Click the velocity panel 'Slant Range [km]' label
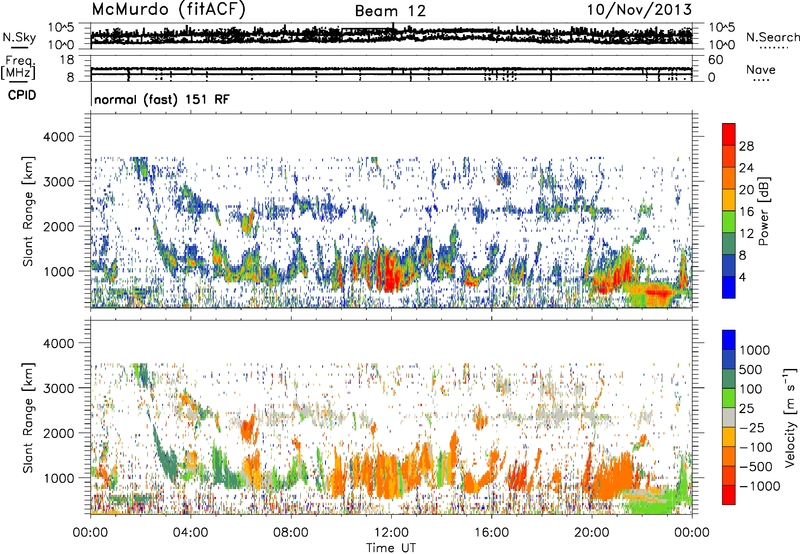This screenshot has height=554, width=800. pos(28,418)
